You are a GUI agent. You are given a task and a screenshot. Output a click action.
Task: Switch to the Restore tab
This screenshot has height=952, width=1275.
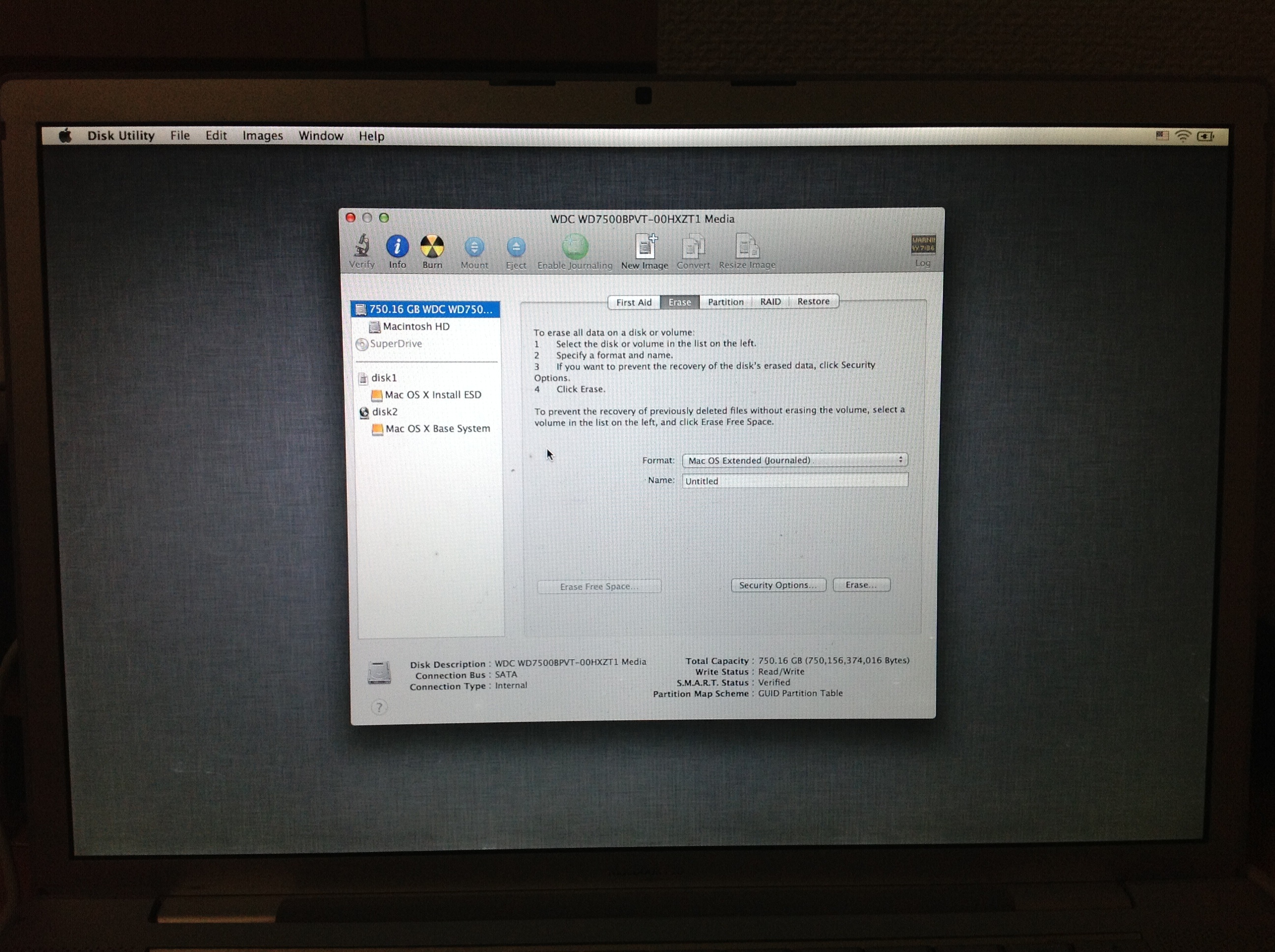(x=813, y=301)
